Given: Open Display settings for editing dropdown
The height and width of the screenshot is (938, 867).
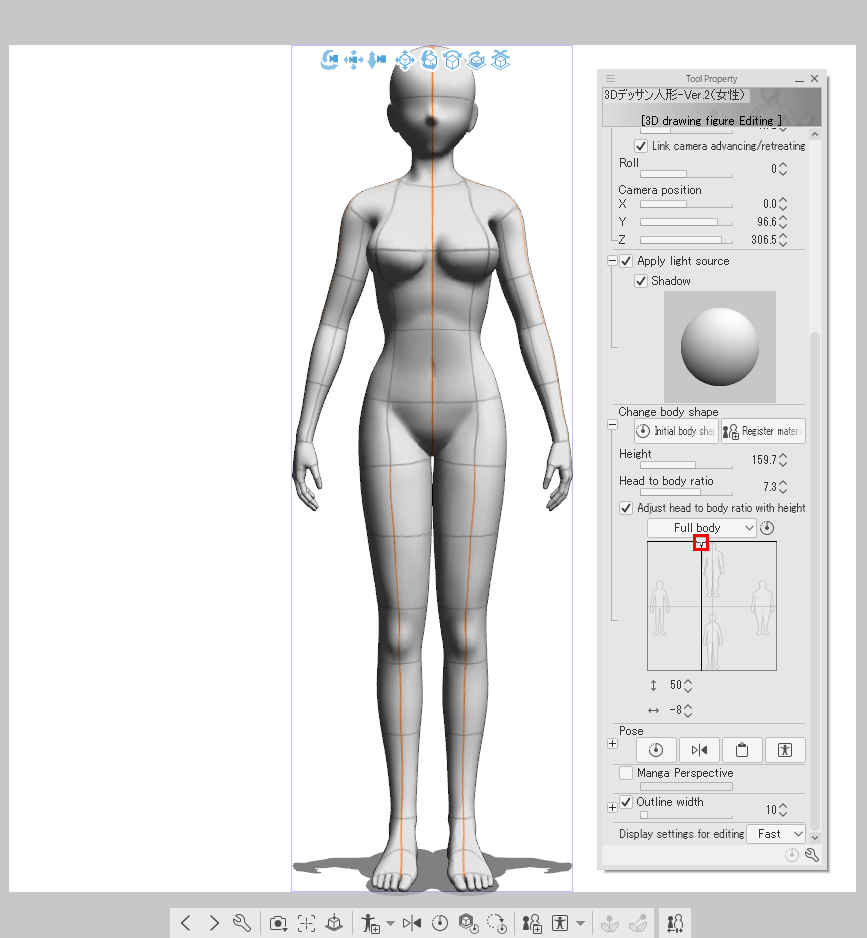Looking at the screenshot, I should pyautogui.click(x=776, y=833).
